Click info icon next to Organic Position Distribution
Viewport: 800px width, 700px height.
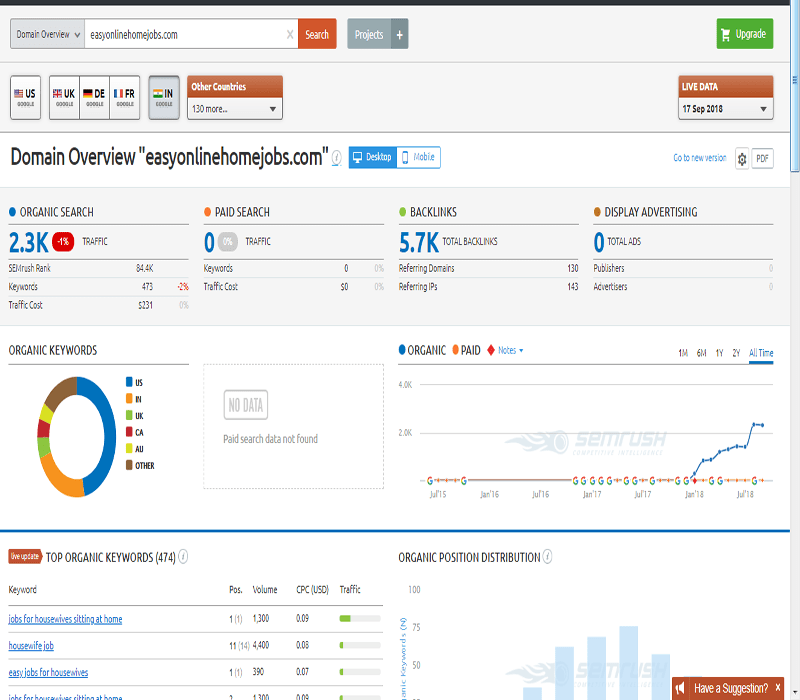tap(547, 557)
